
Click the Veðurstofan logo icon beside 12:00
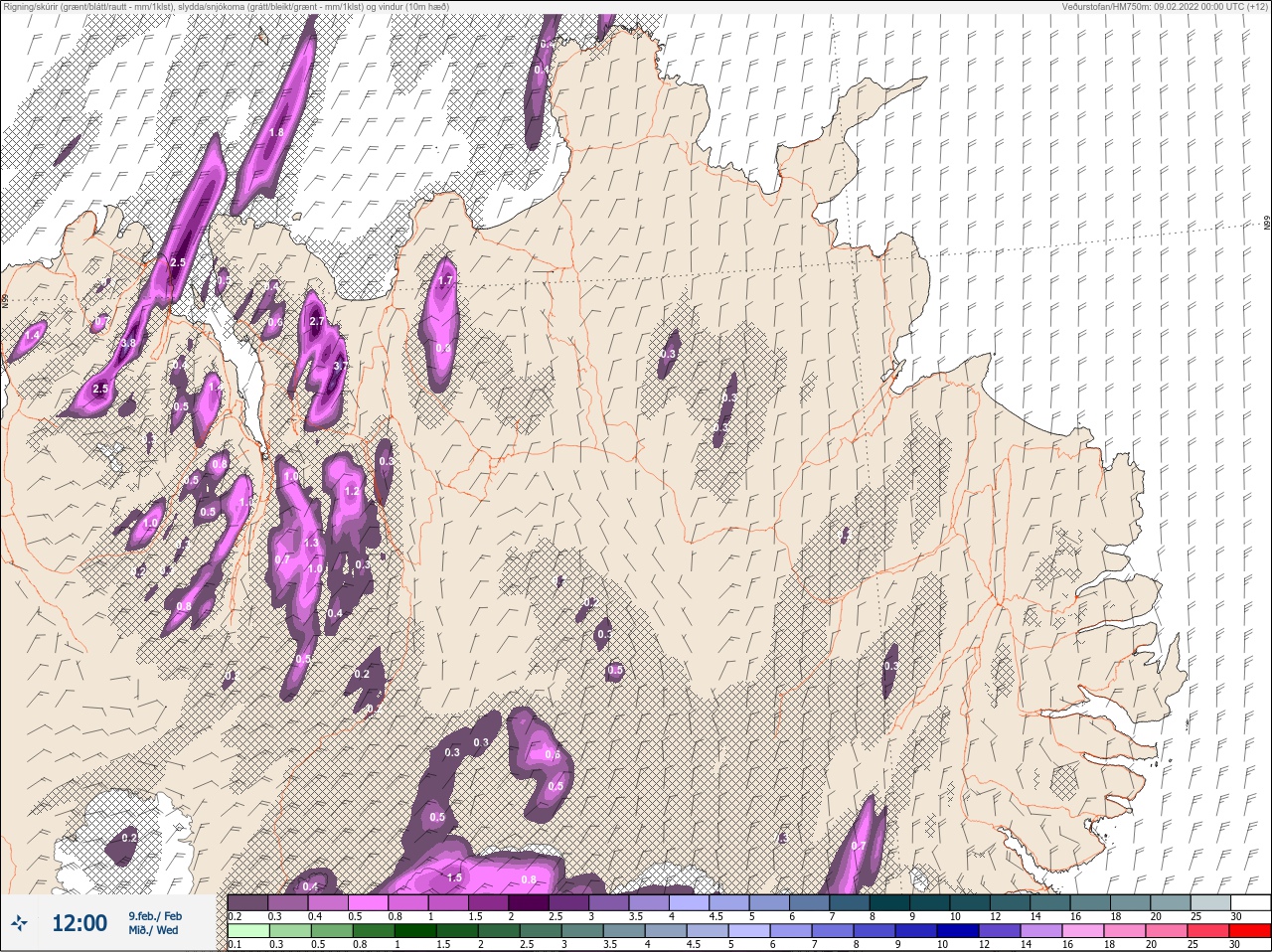(18, 923)
